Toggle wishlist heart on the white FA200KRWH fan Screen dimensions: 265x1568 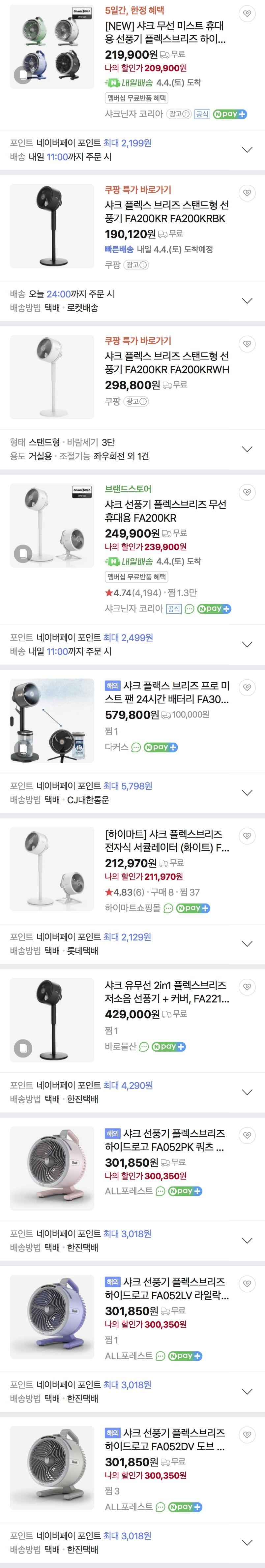tap(246, 344)
